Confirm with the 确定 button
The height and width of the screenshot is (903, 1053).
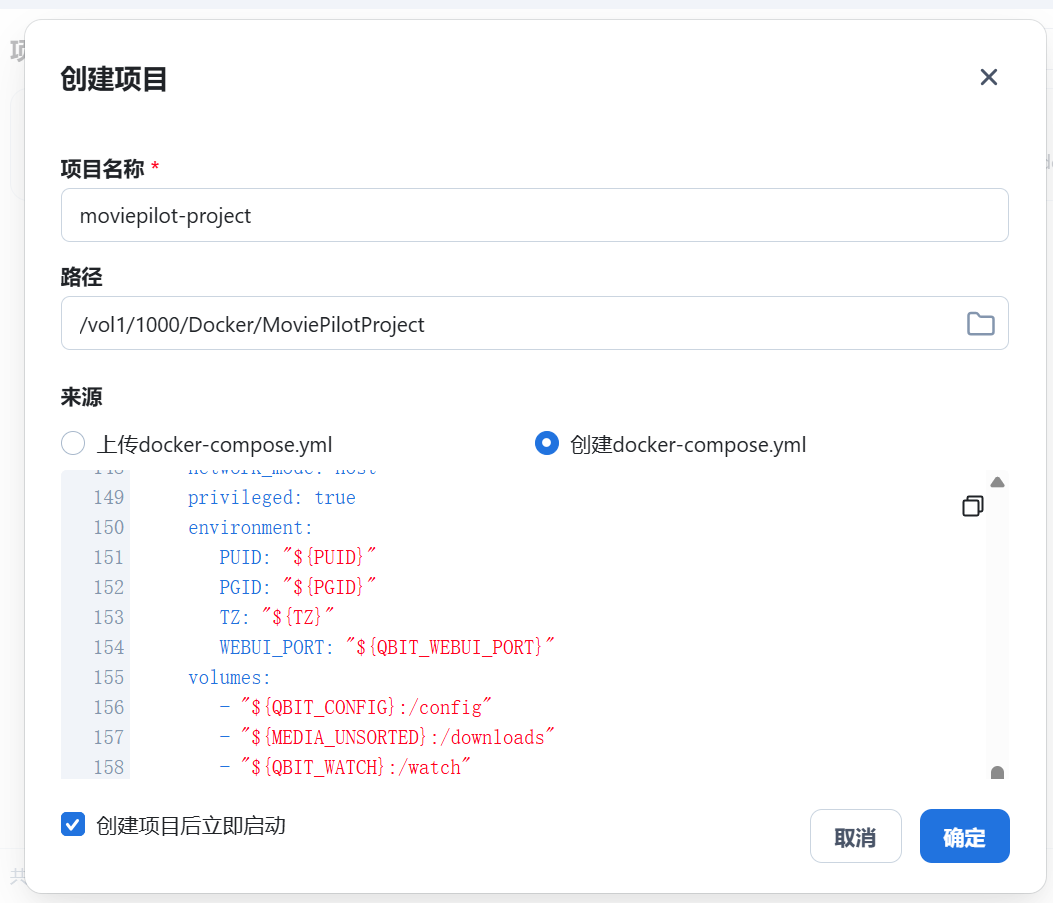click(x=964, y=836)
